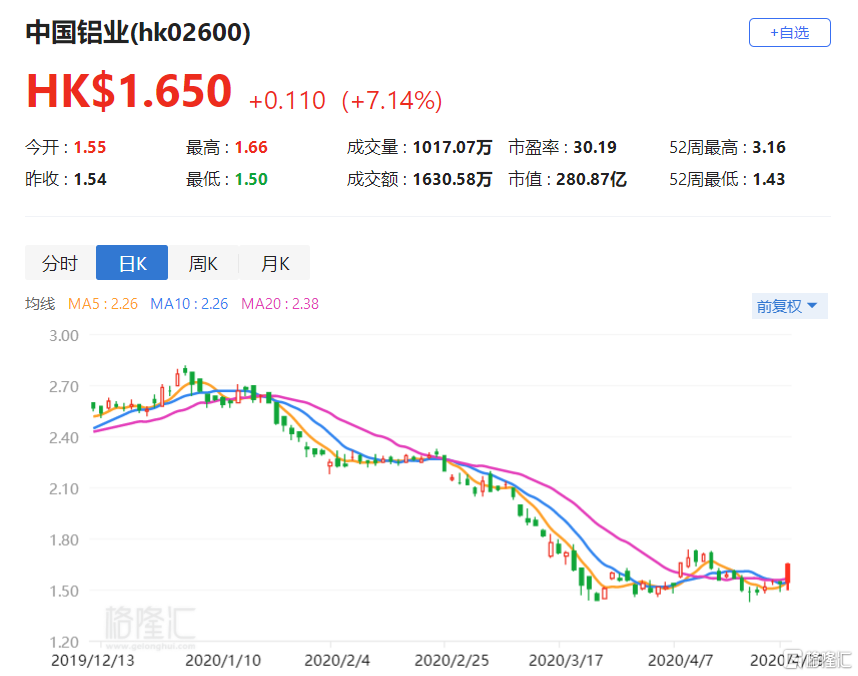Click the 2020/2/4 date axis label
The width and height of the screenshot is (858, 676).
coord(337,661)
